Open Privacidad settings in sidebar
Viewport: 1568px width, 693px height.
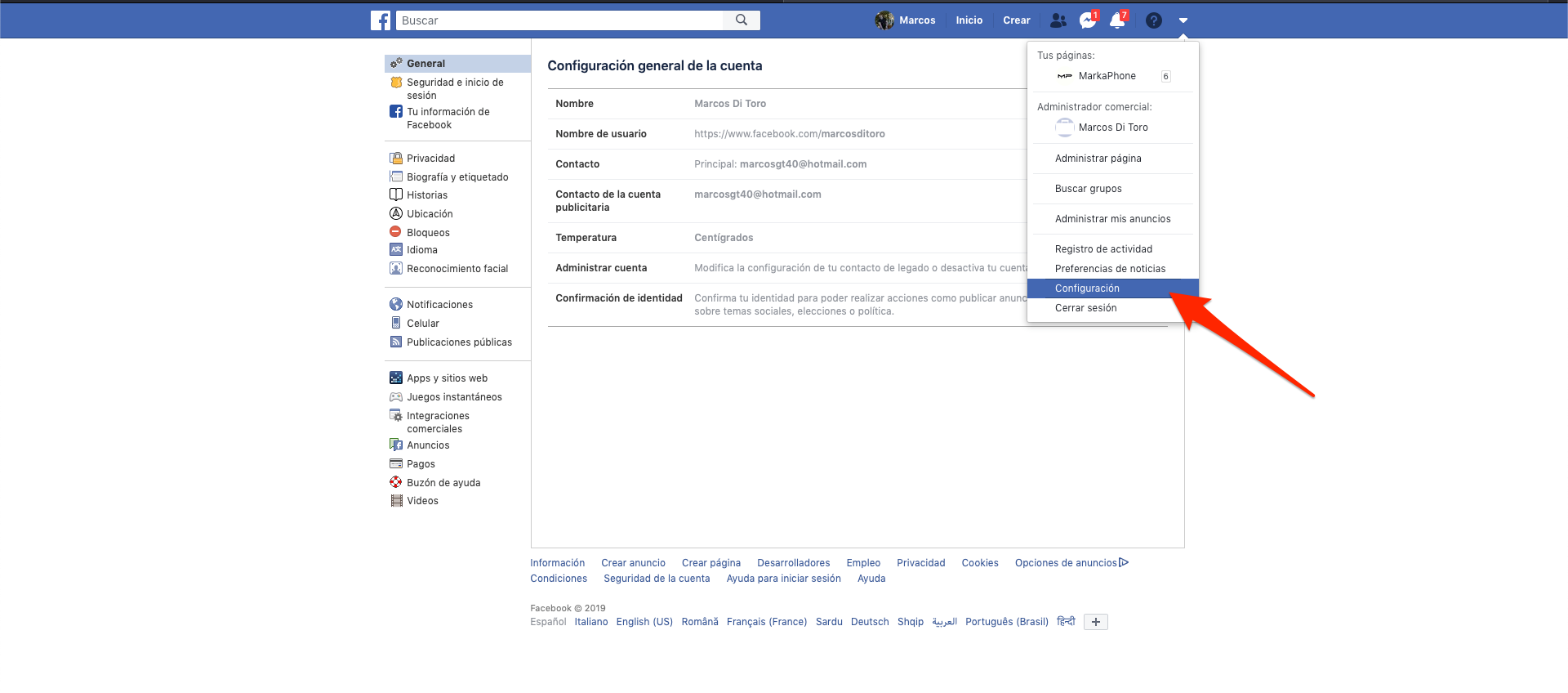coord(430,159)
